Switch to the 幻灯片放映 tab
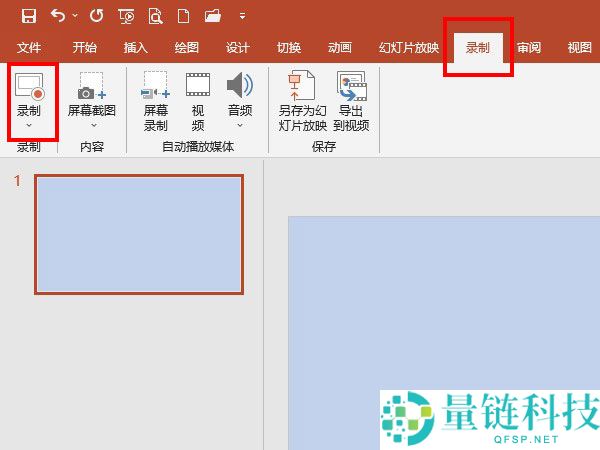600x450 pixels. [x=409, y=47]
